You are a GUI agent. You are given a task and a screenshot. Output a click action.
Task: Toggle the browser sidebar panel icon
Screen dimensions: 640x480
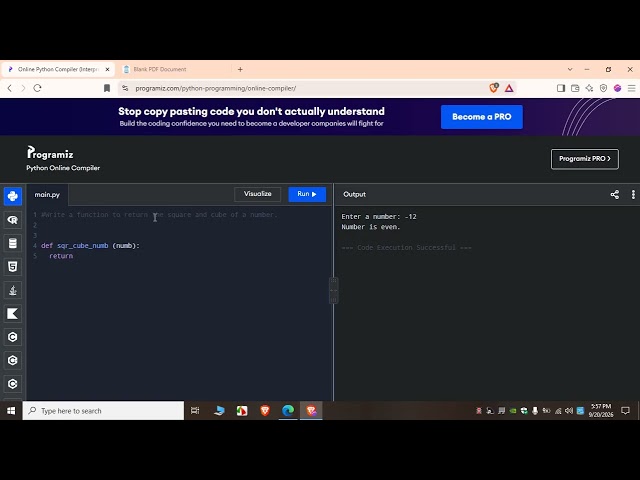[x=561, y=88]
